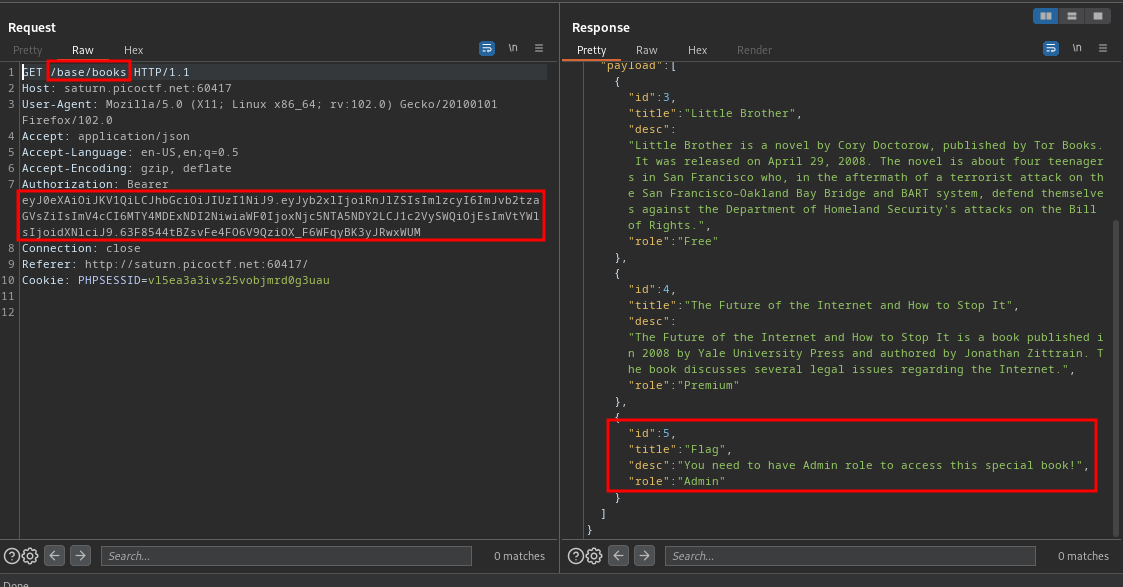This screenshot has width=1123, height=587.
Task: Go to previous match in Request search
Action: [54, 556]
